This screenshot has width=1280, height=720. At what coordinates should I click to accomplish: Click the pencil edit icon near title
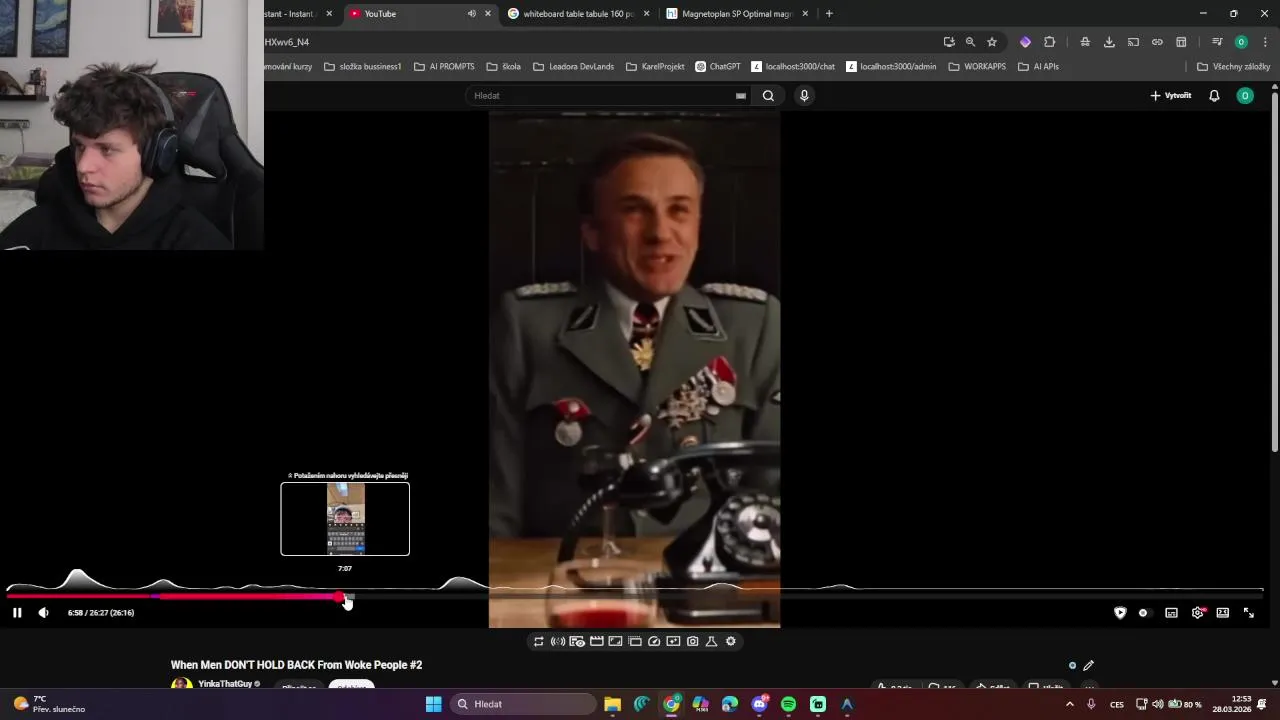[1088, 665]
